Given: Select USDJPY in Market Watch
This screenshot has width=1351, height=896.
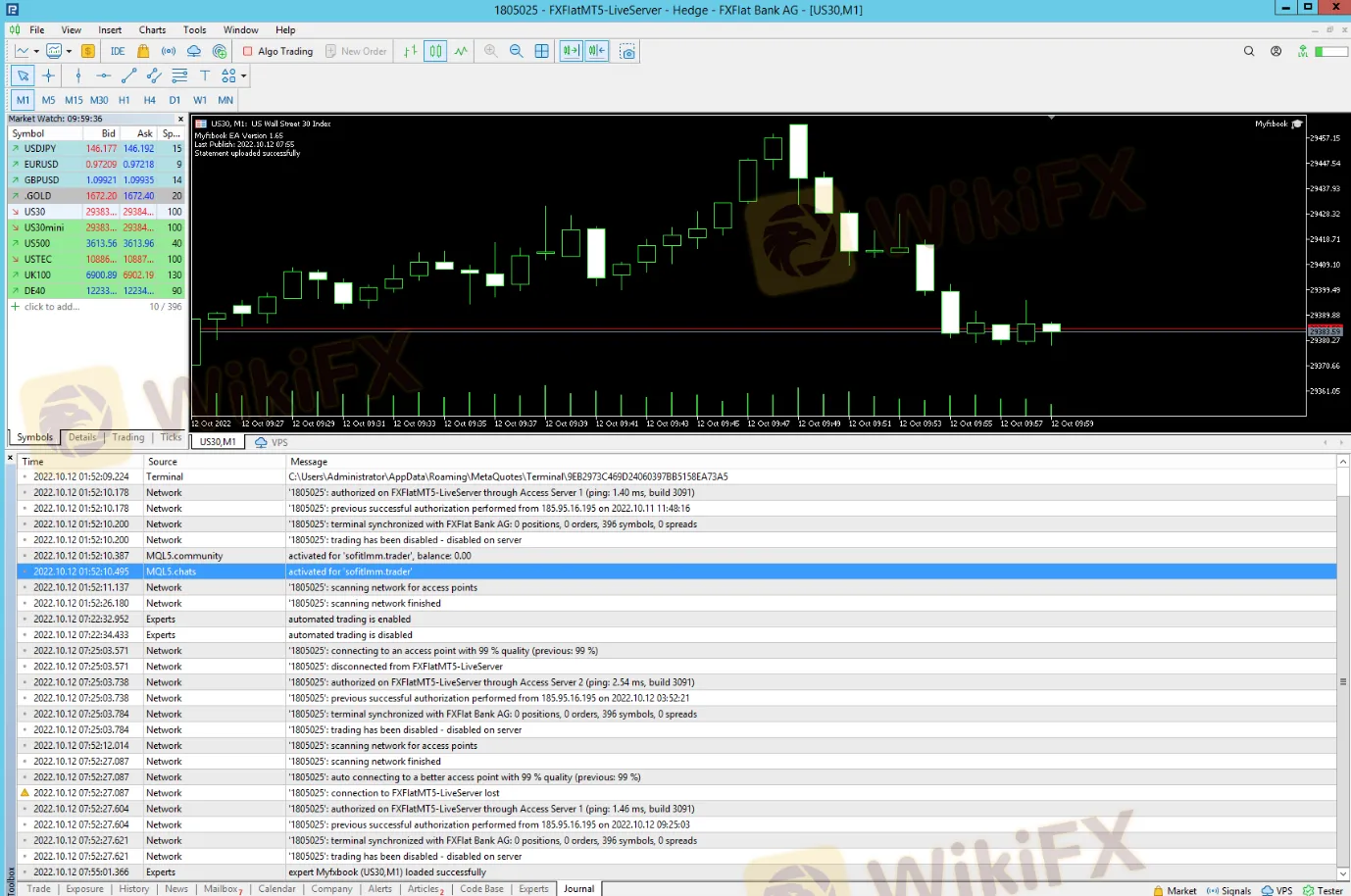Looking at the screenshot, I should click(x=96, y=149).
